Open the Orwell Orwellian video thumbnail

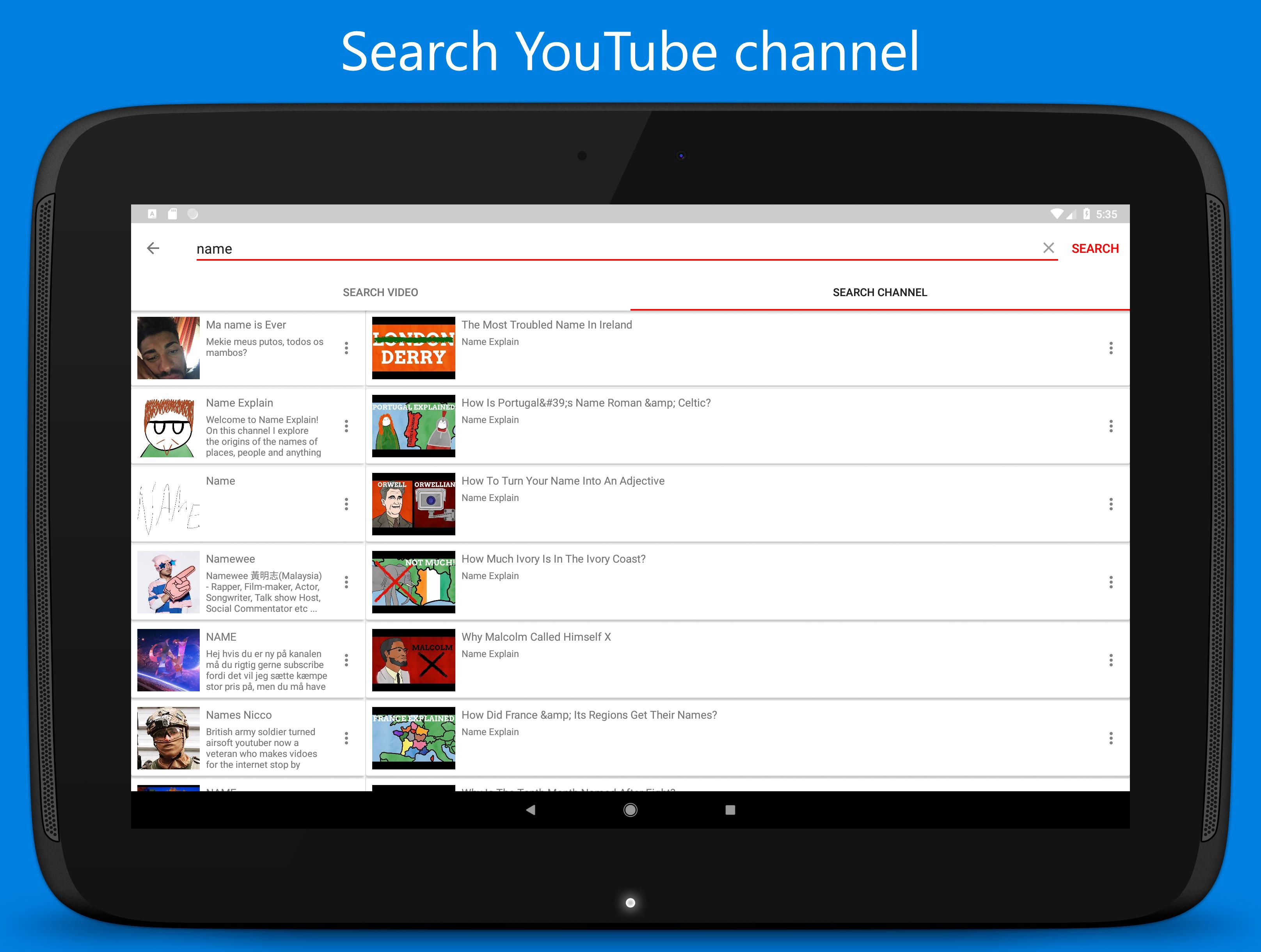(413, 504)
